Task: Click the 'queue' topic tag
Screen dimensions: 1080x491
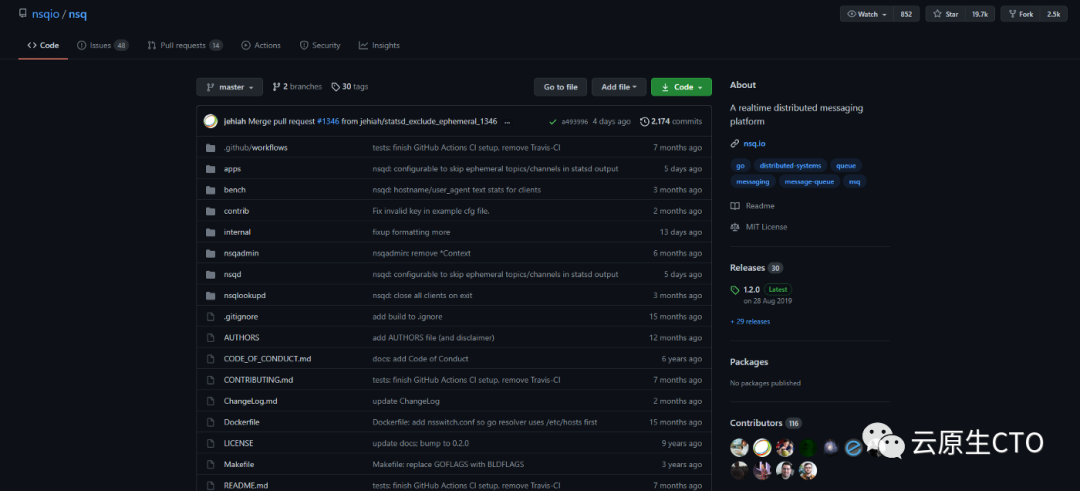Action: coord(846,166)
